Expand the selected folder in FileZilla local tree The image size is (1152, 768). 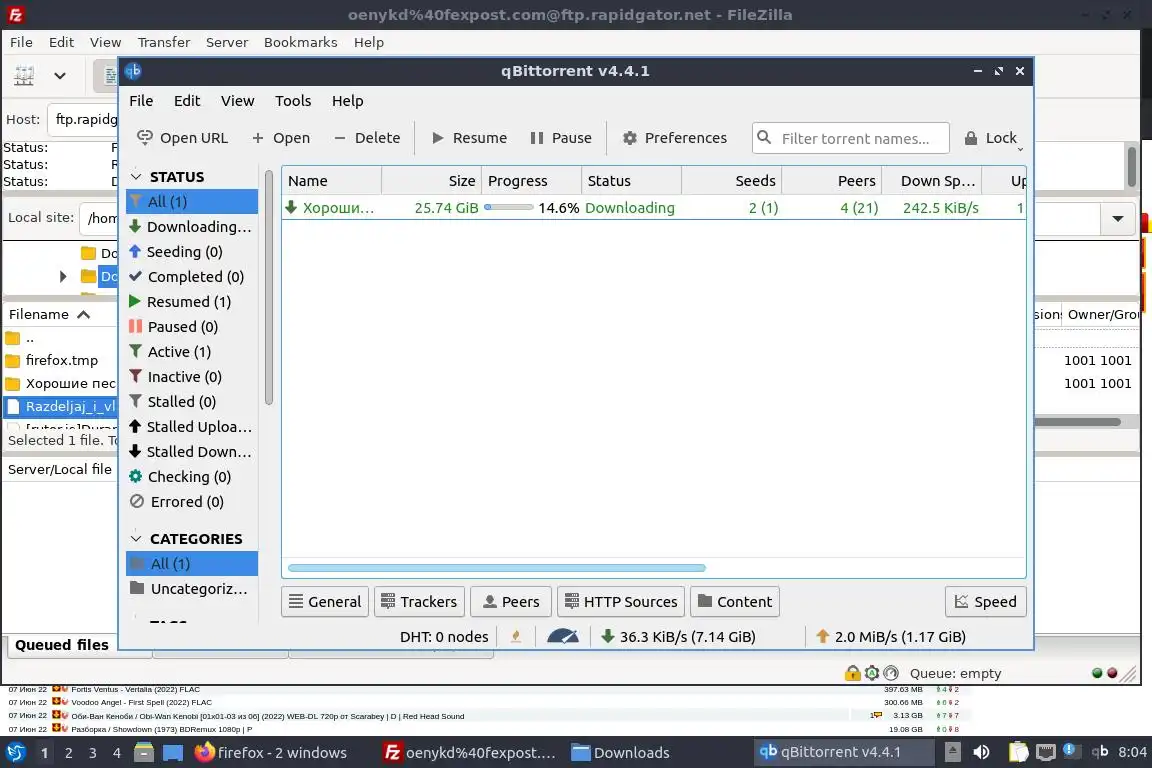[62, 276]
